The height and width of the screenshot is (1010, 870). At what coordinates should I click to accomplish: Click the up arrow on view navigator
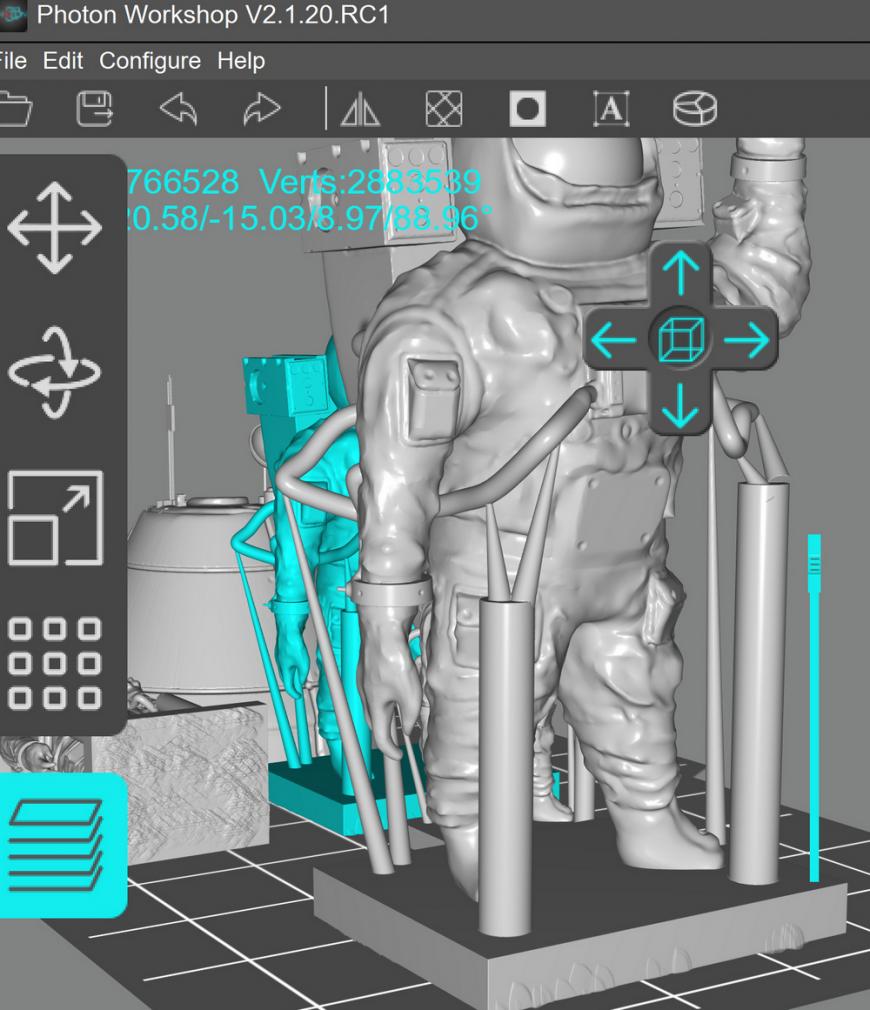pos(681,271)
